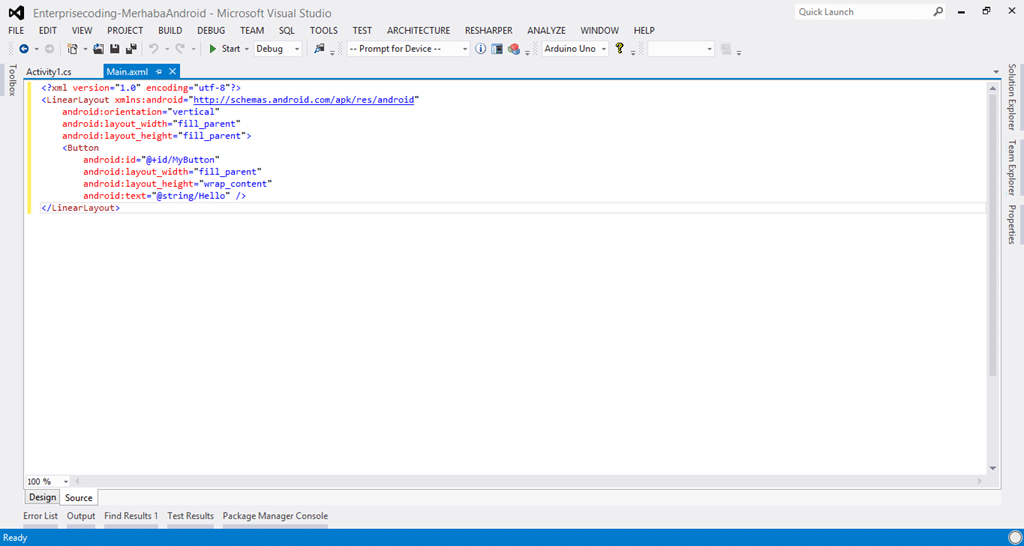
Task: Redo the last undone edit
Action: [180, 48]
